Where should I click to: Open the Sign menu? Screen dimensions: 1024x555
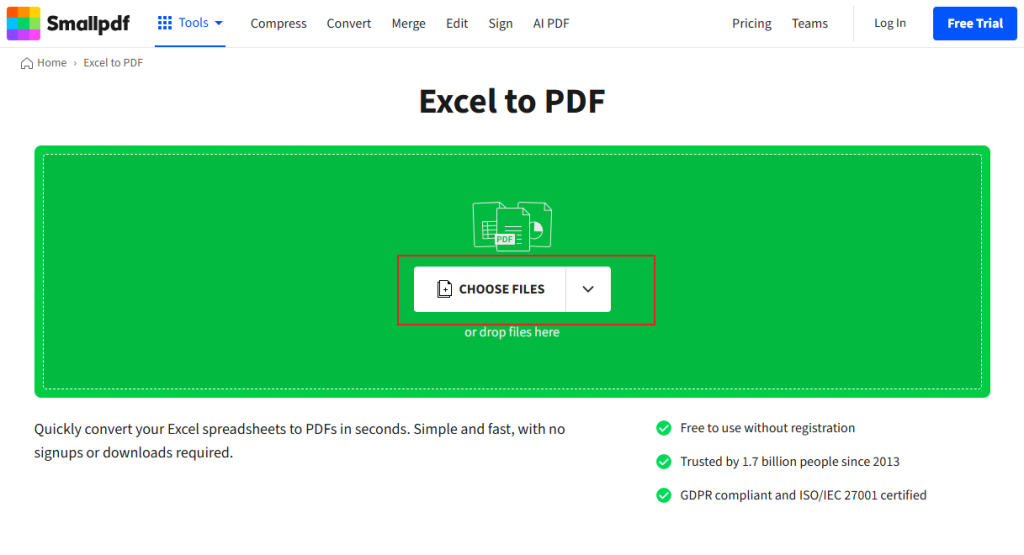click(x=500, y=24)
